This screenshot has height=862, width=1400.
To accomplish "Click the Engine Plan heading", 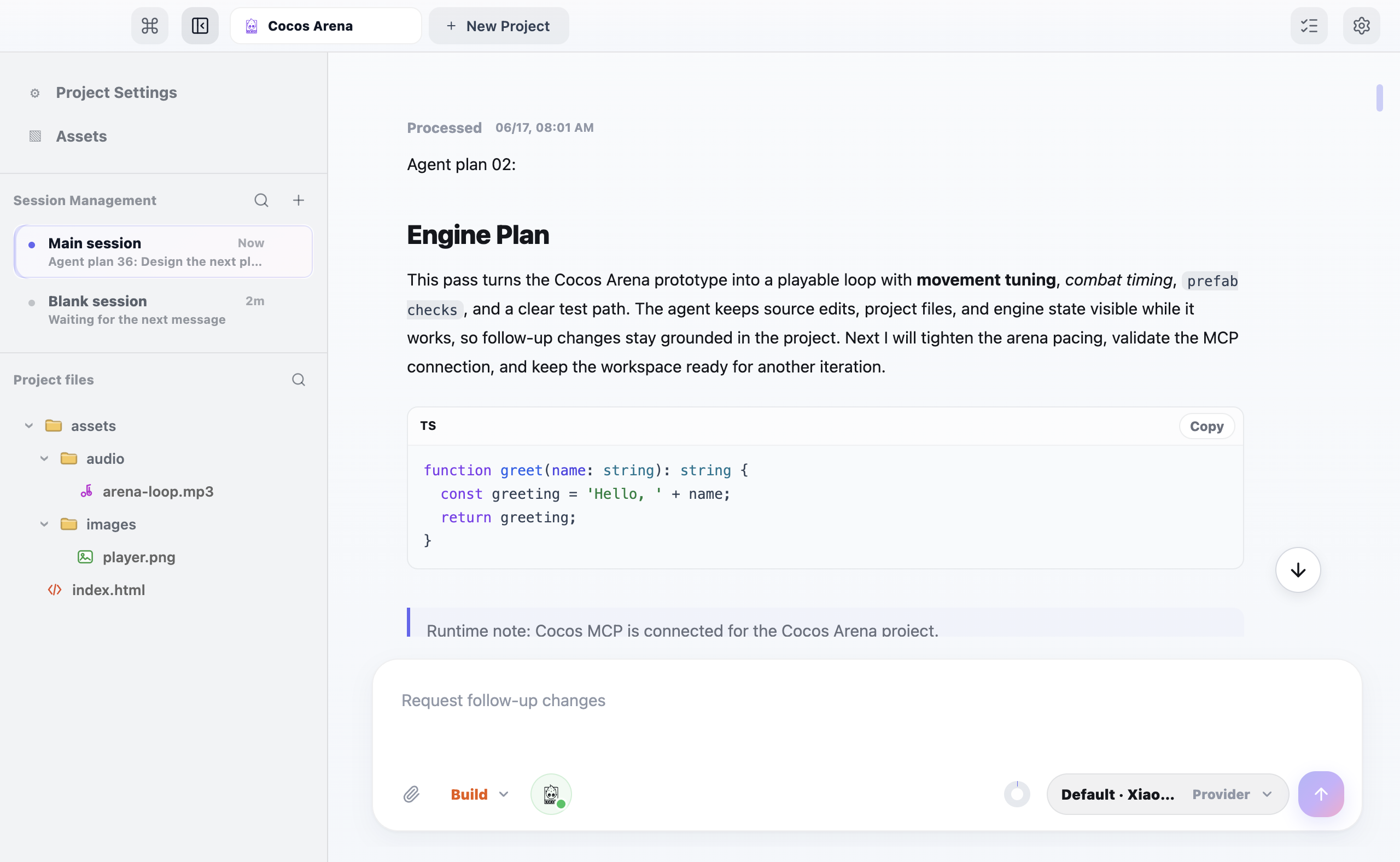I will coord(477,234).
